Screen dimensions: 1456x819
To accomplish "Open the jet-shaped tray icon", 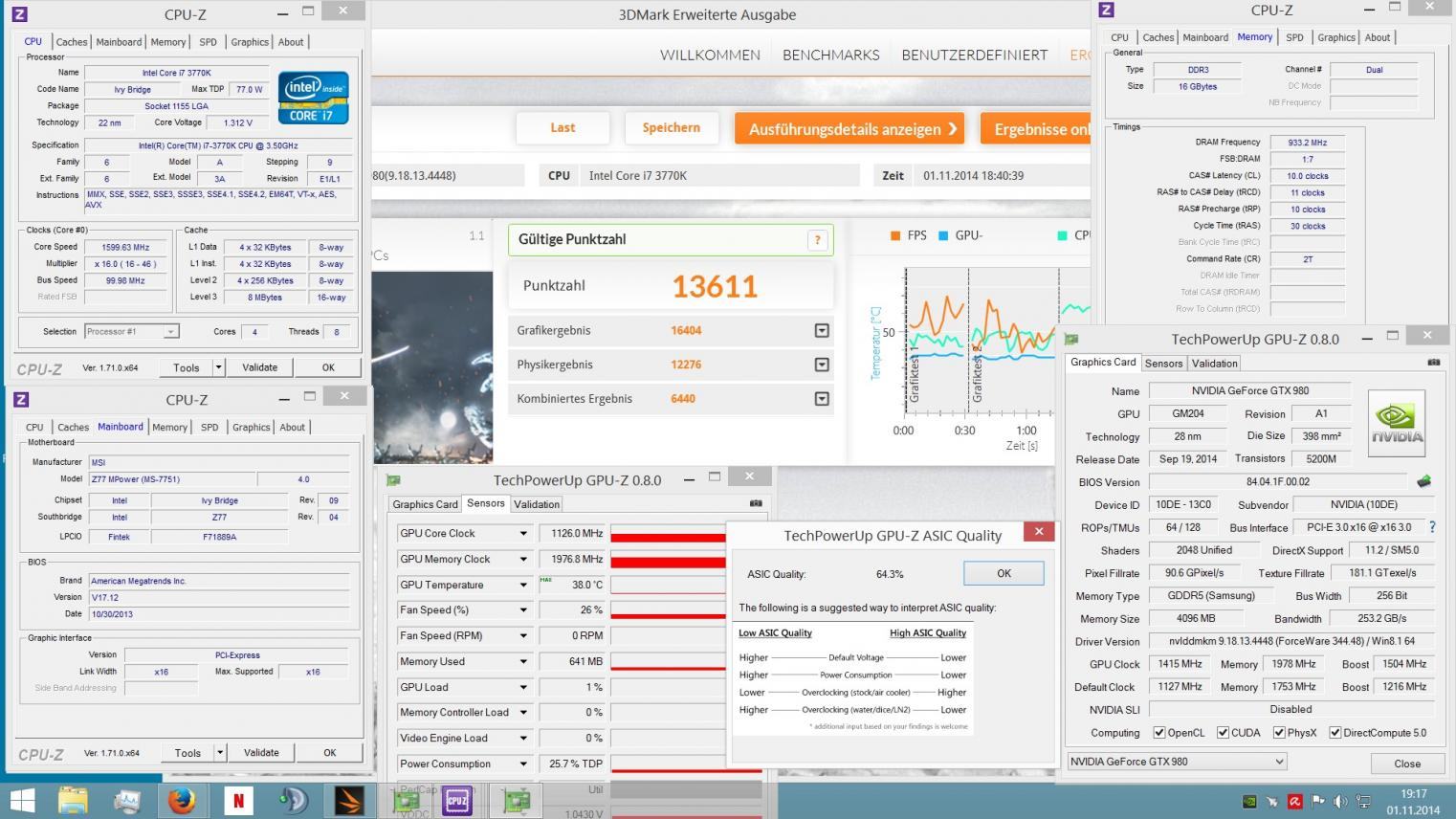I will point(1271,802).
